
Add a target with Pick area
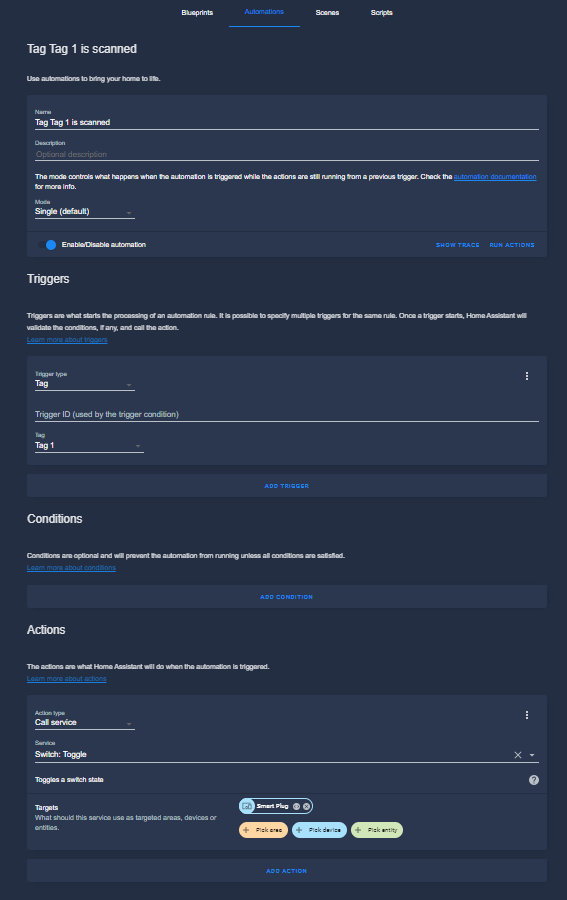point(263,830)
